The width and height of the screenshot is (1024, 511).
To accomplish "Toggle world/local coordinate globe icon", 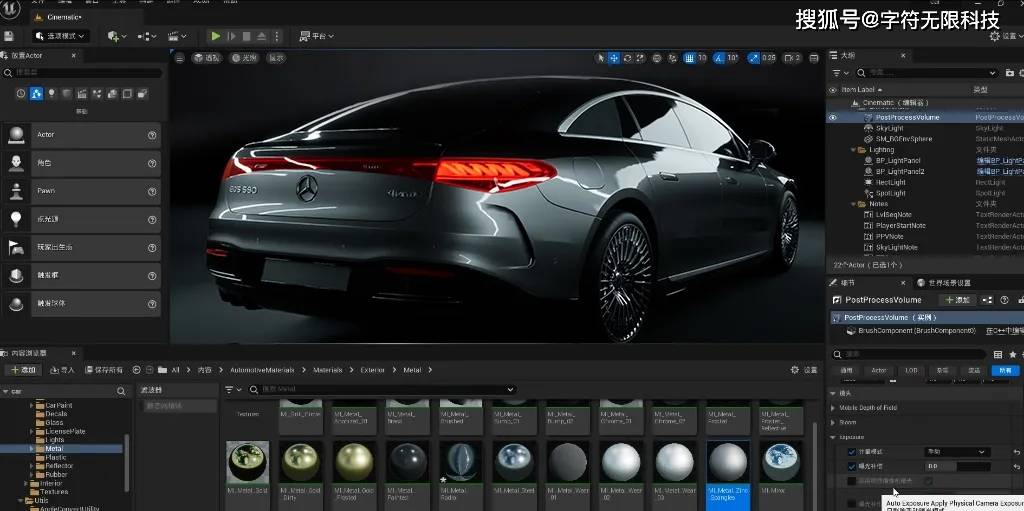I will point(658,58).
